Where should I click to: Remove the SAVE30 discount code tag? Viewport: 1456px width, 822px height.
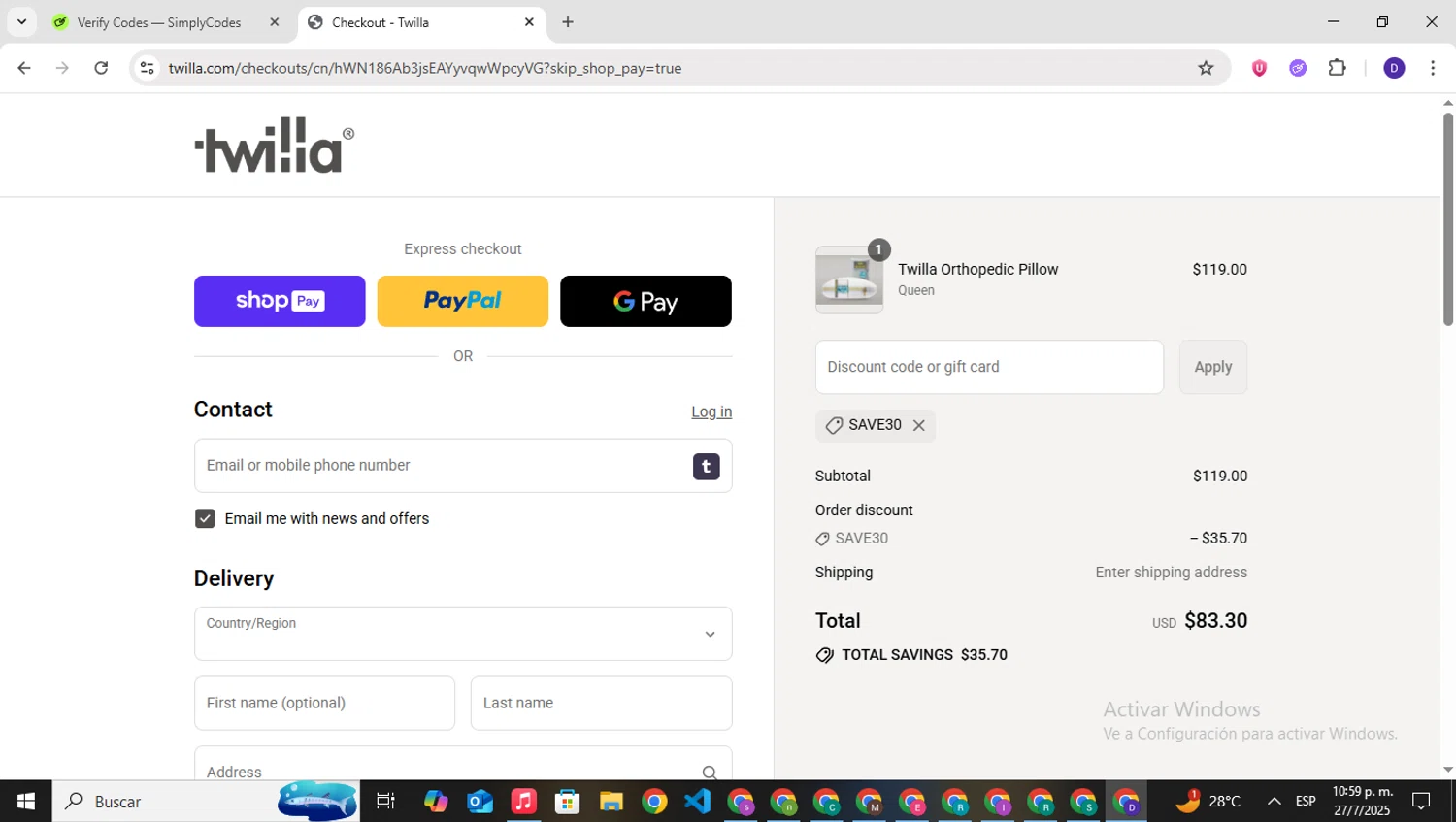pos(919,425)
